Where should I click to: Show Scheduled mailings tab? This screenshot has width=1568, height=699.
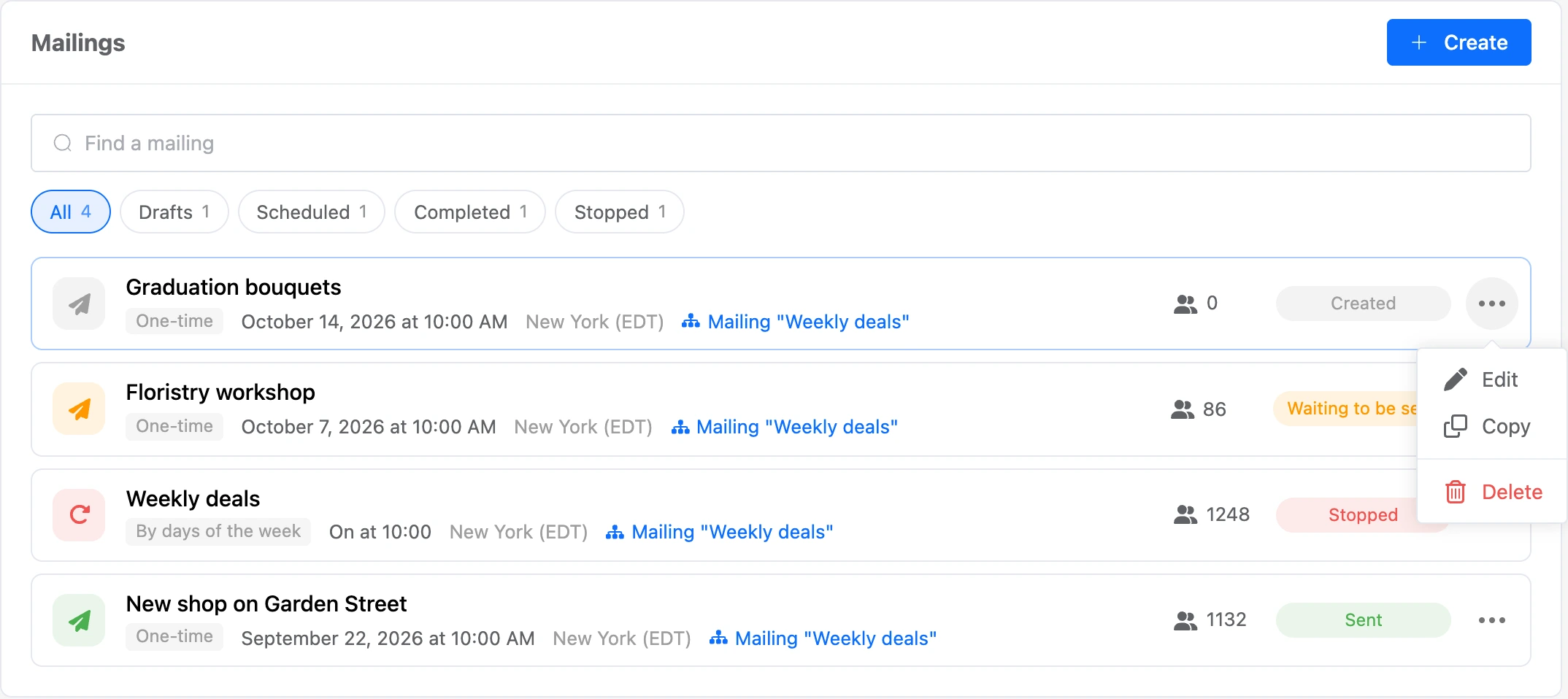[312, 212]
